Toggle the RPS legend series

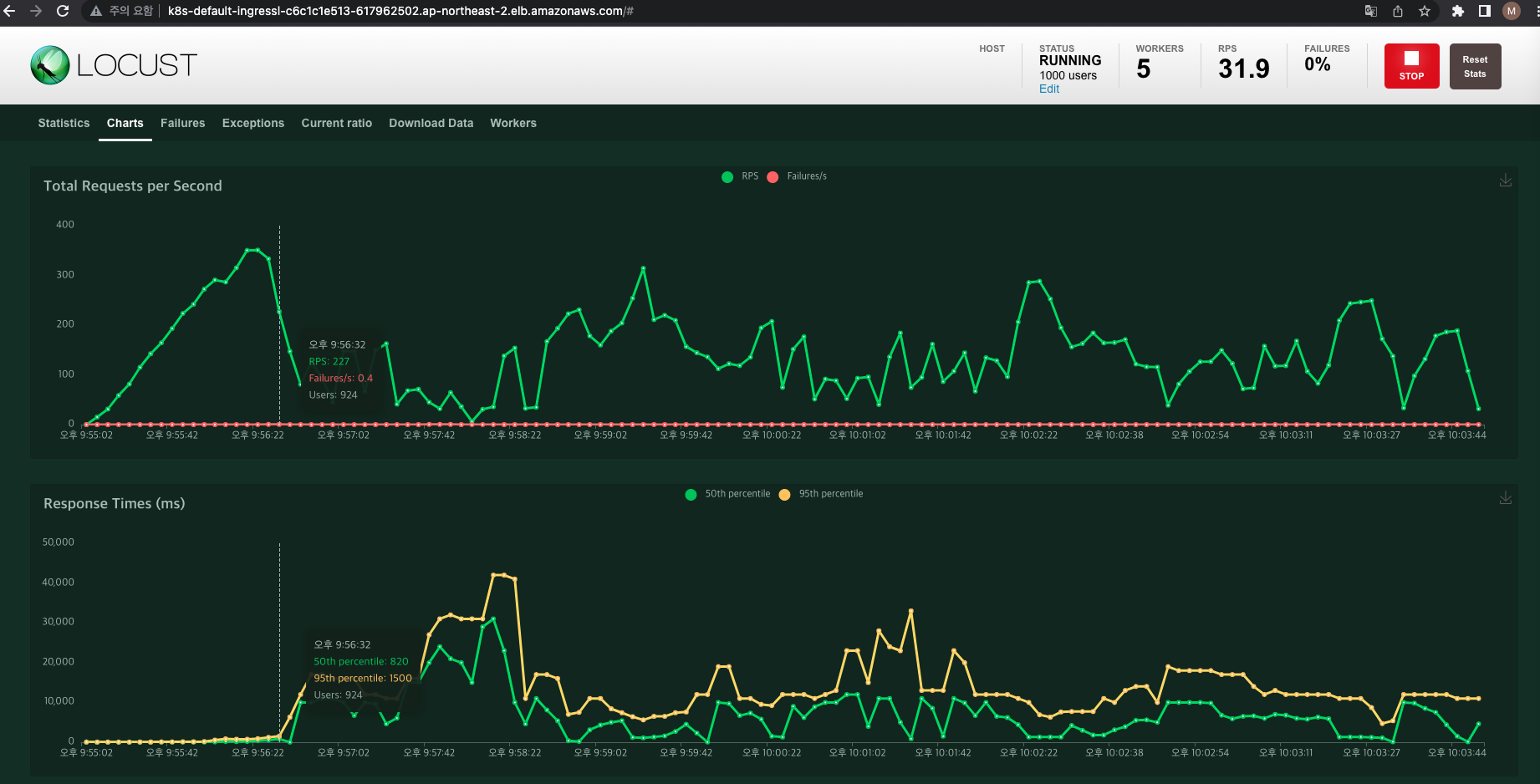(x=740, y=176)
